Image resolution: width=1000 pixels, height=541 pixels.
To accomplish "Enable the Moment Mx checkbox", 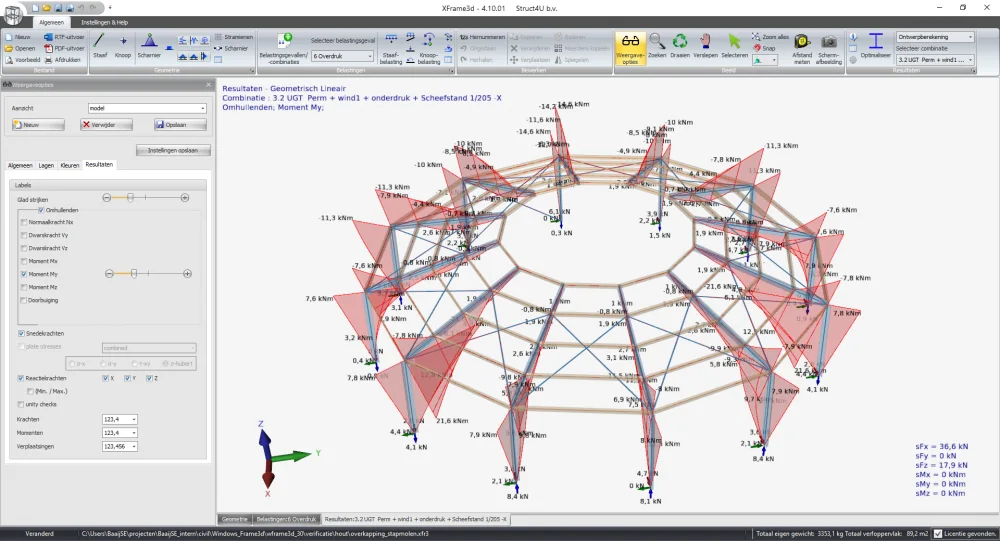I will click(x=24, y=261).
